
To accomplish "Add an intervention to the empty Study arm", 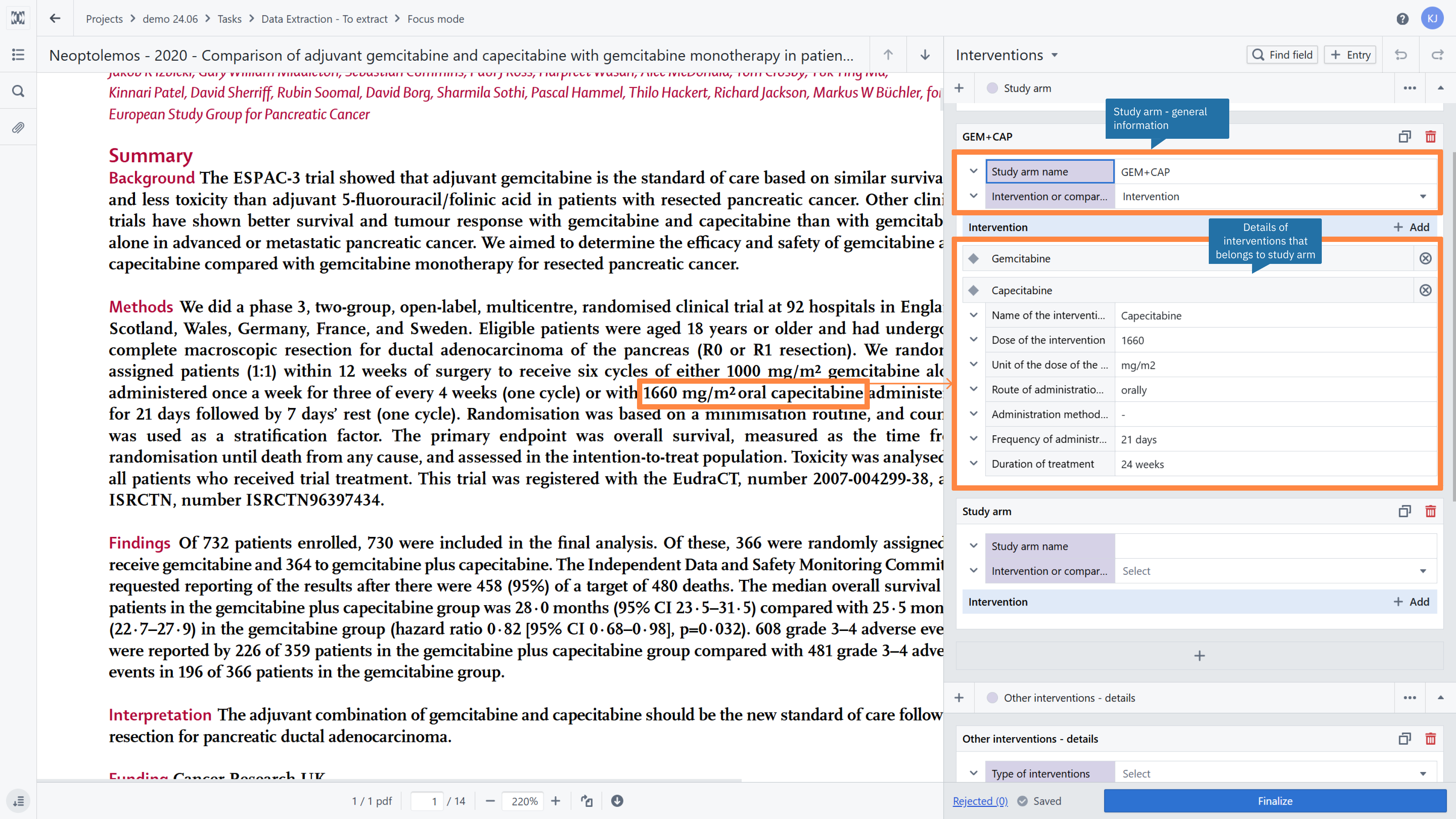I will point(1411,602).
